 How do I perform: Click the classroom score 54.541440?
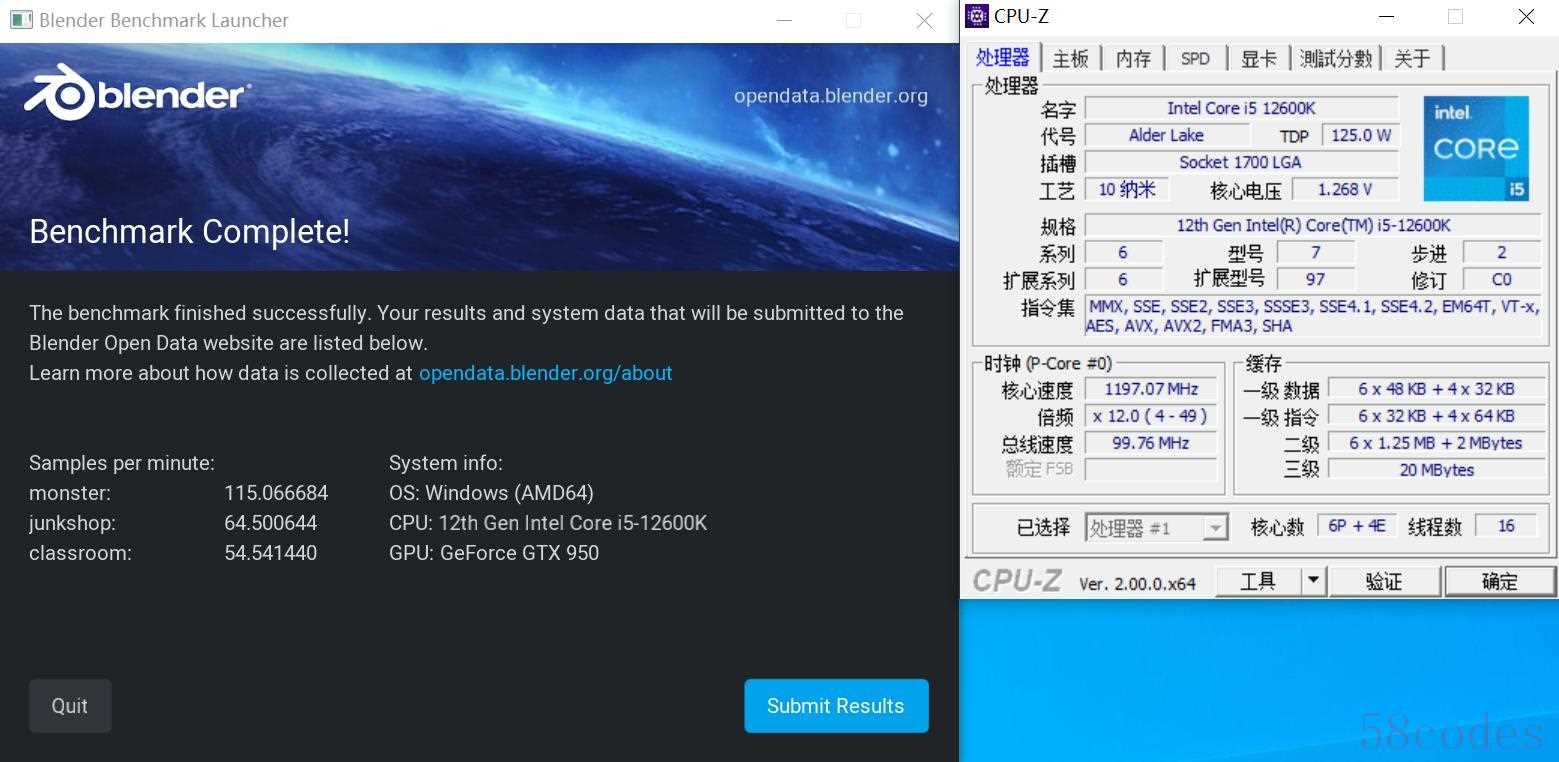click(271, 553)
